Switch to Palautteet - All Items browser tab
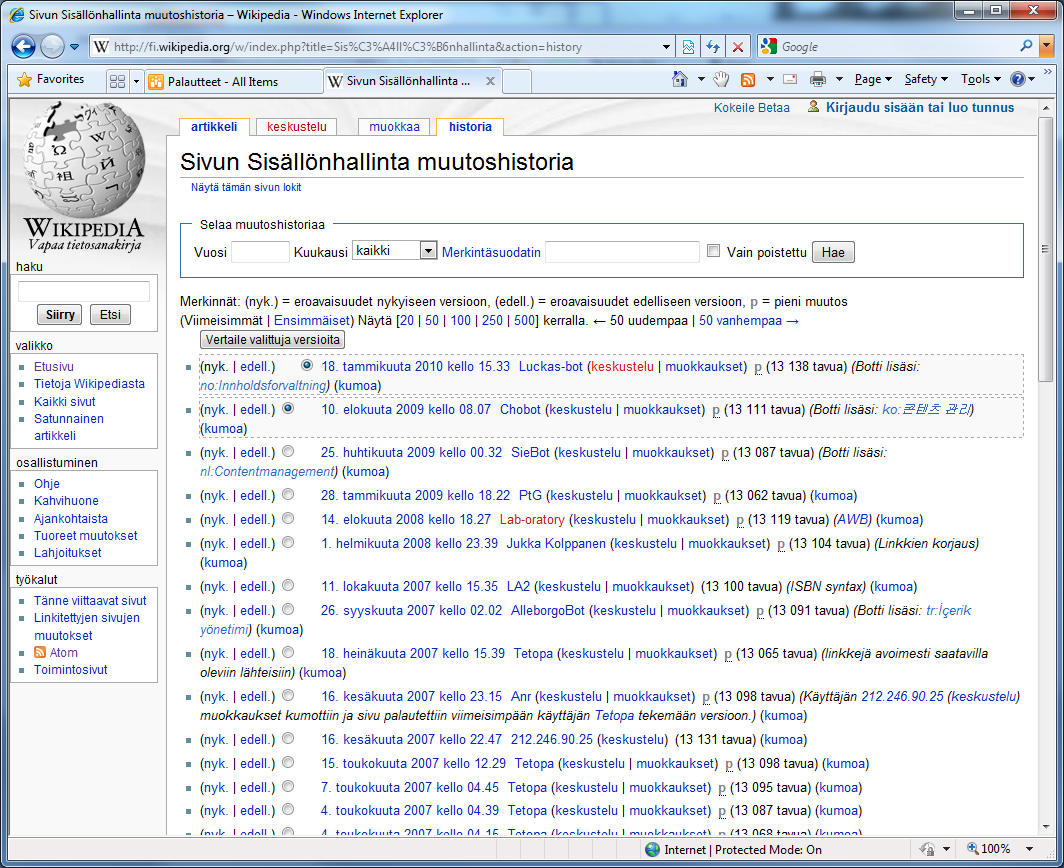Image resolution: width=1064 pixels, height=868 pixels. point(234,81)
